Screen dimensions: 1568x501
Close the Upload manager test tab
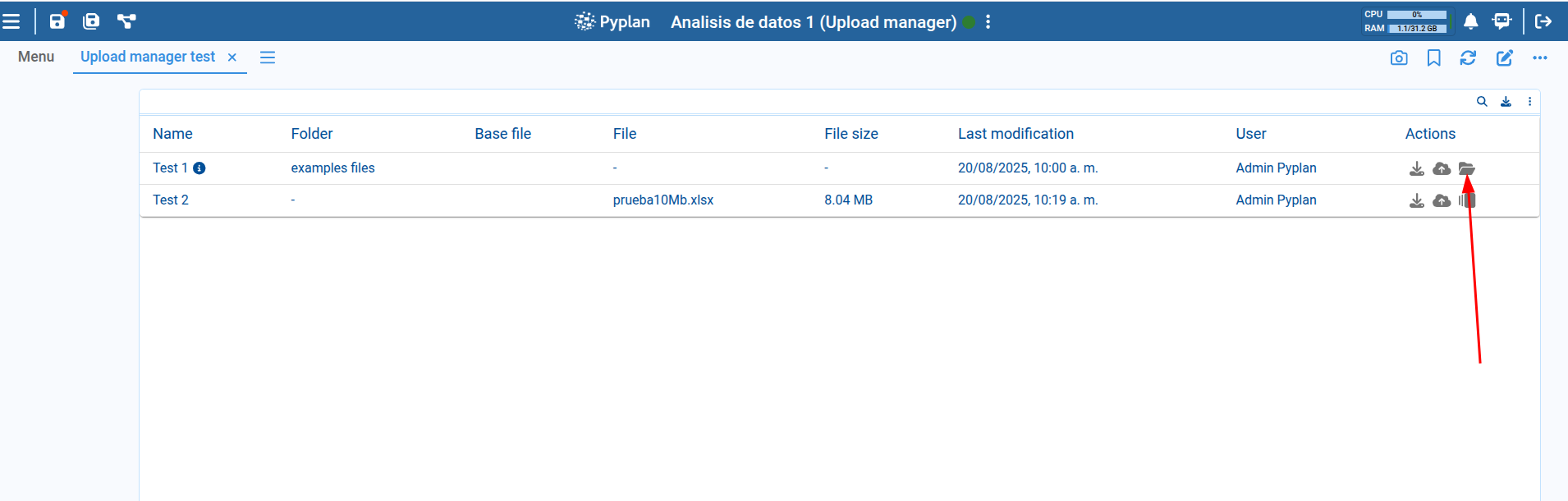tap(232, 57)
